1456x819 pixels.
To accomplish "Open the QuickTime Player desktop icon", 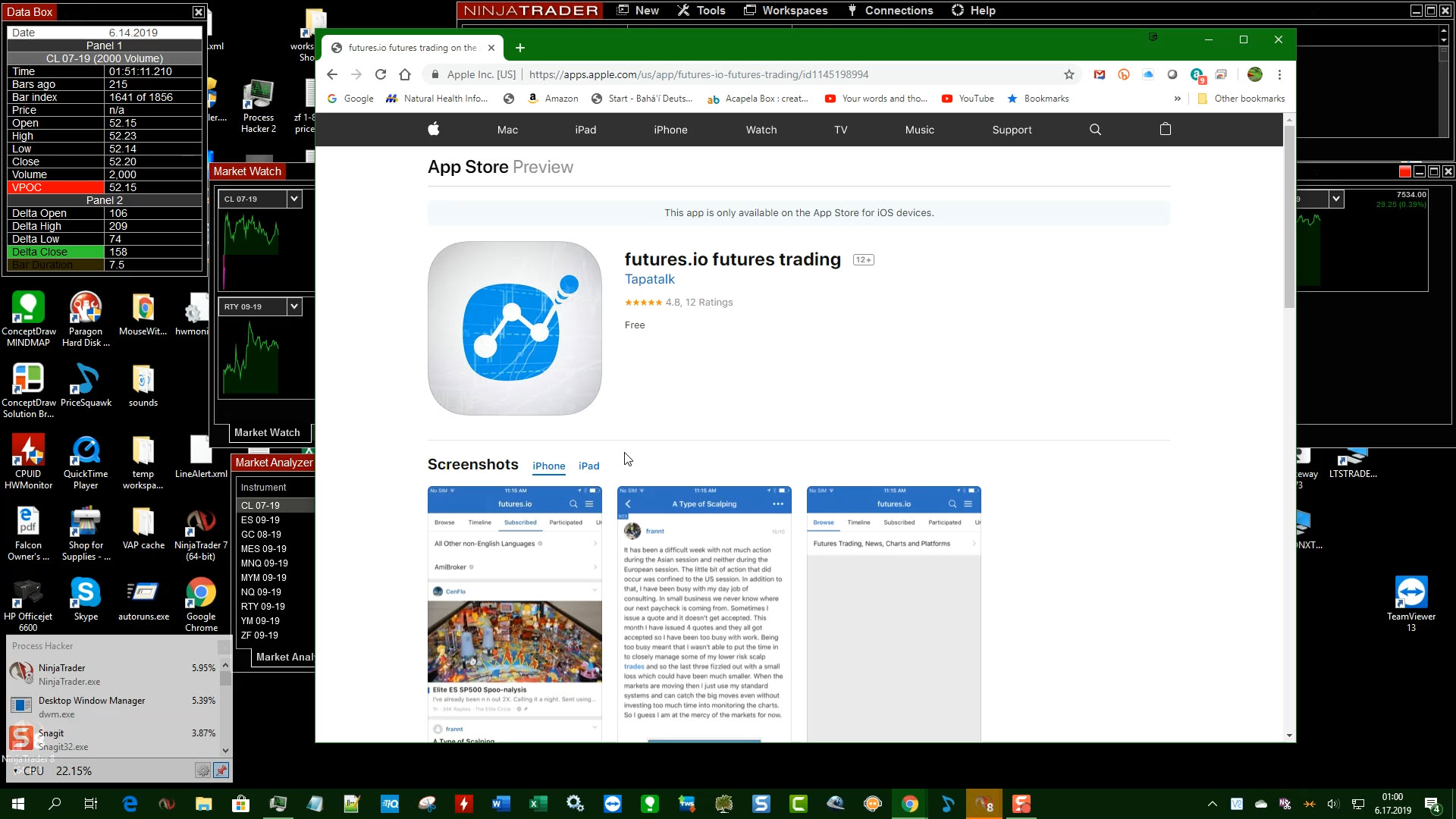I will click(86, 463).
